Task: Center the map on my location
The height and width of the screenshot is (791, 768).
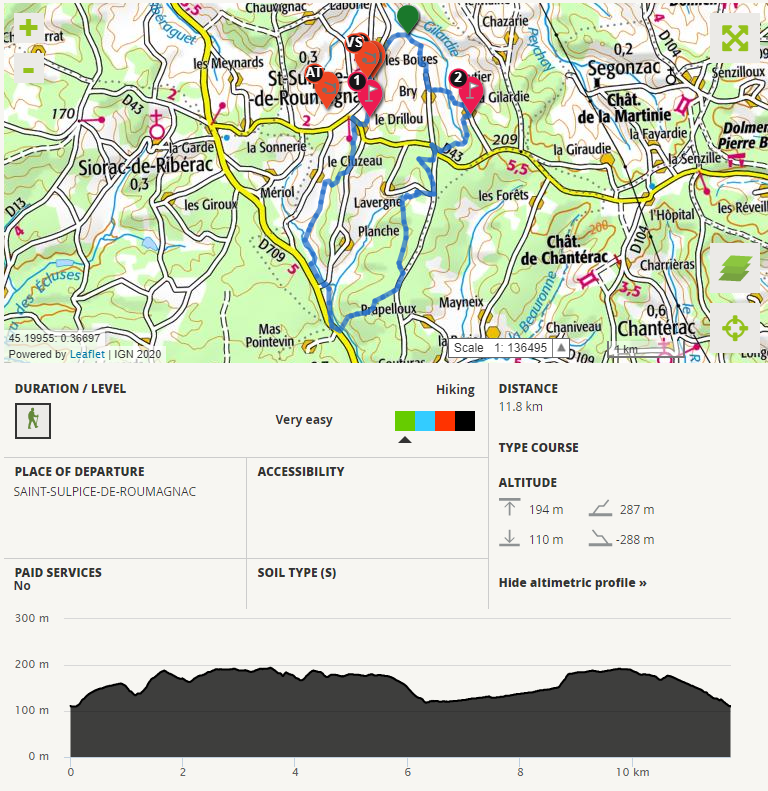Action: pos(735,328)
